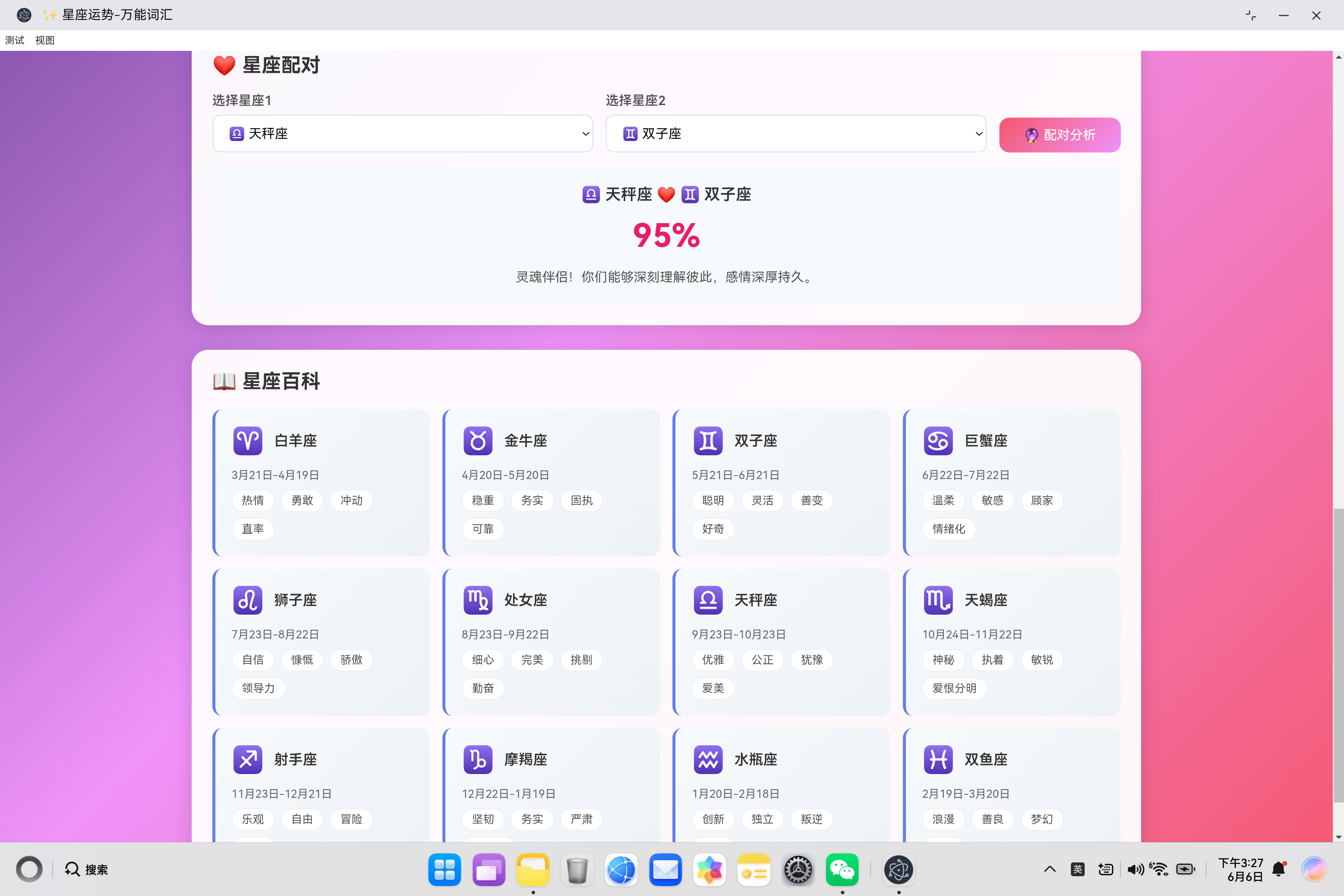Expand the hidden tray icons chevron
Image resolution: width=1344 pixels, height=896 pixels.
1050,870
